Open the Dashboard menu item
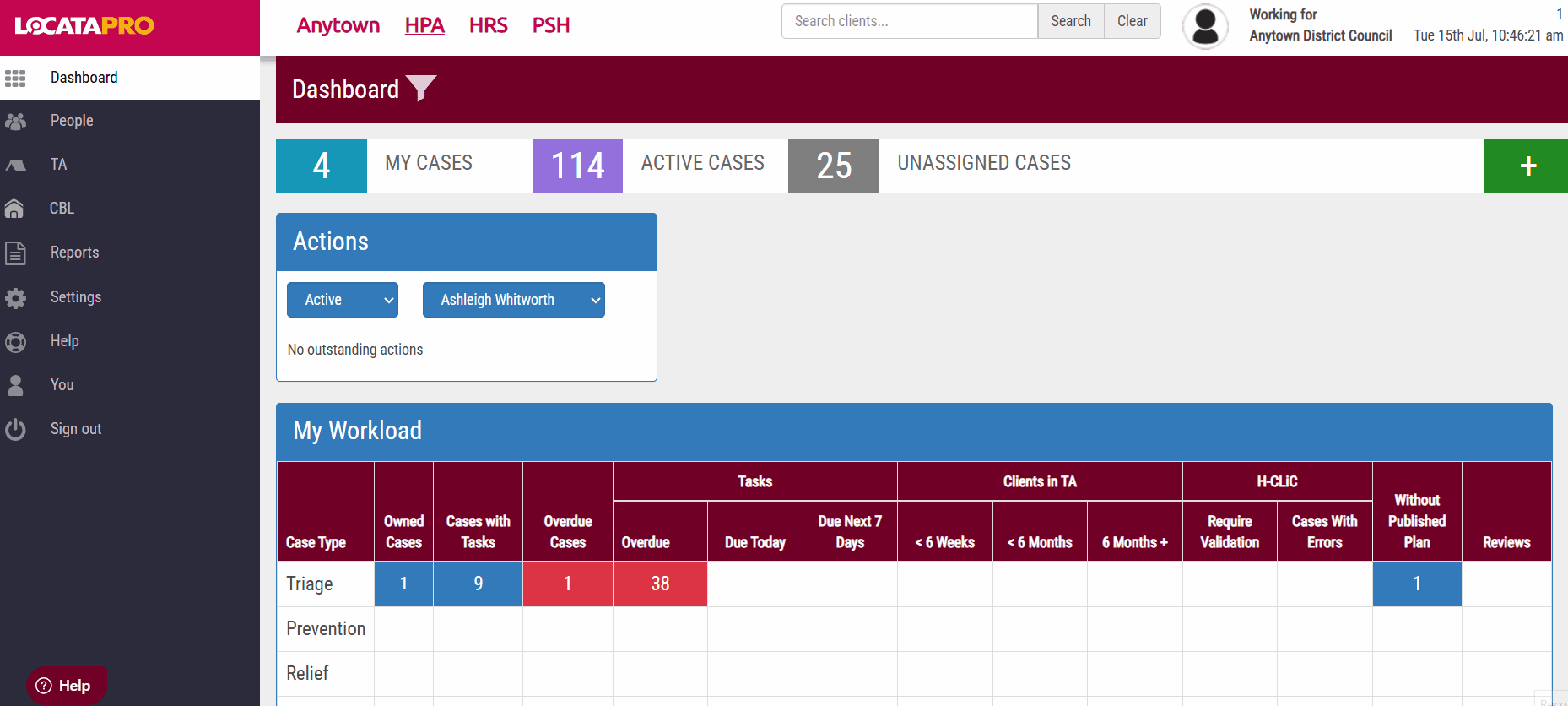Image resolution: width=1568 pixels, height=706 pixels. coord(130,78)
